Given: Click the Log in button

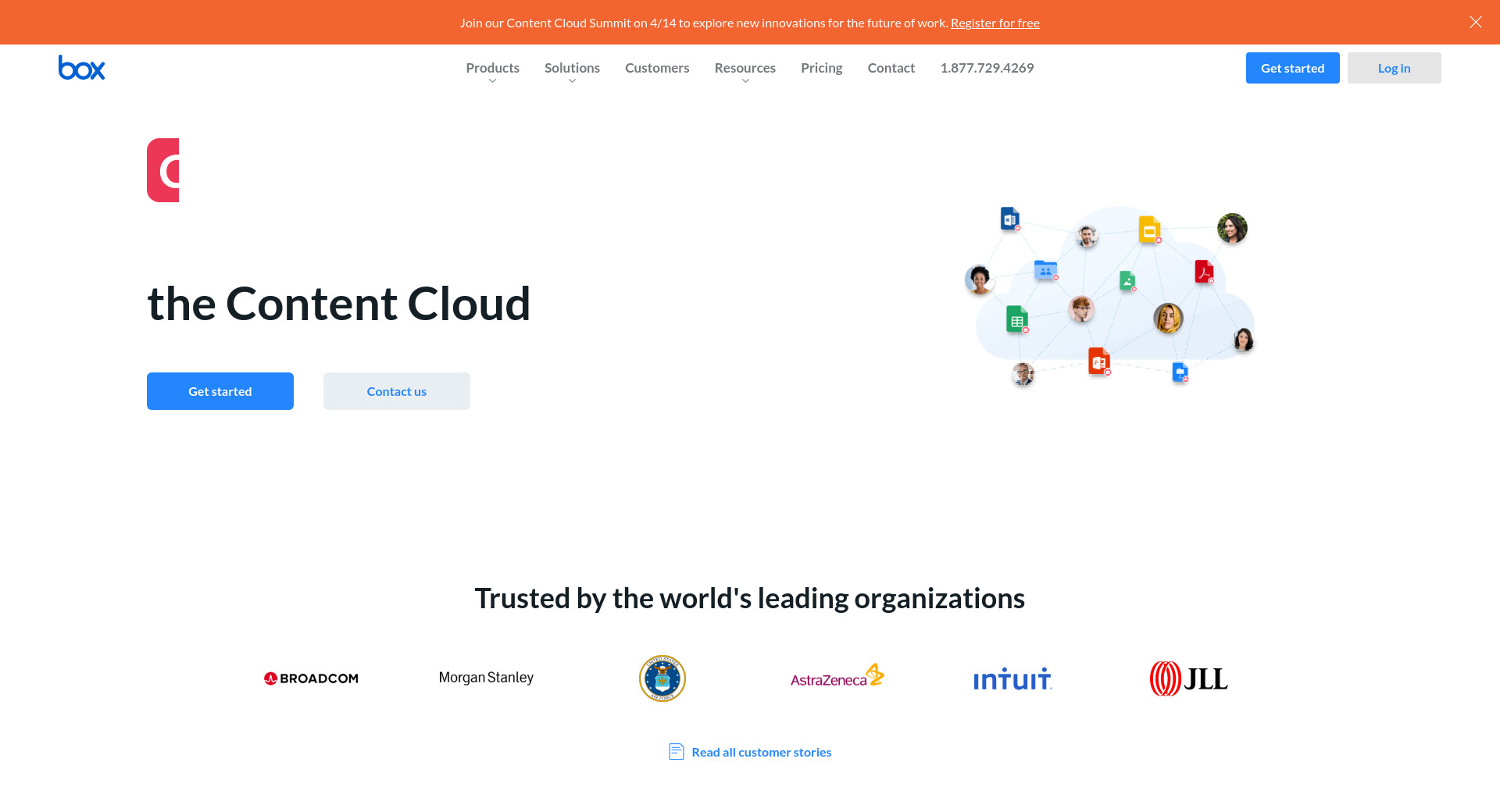Looking at the screenshot, I should tap(1394, 68).
